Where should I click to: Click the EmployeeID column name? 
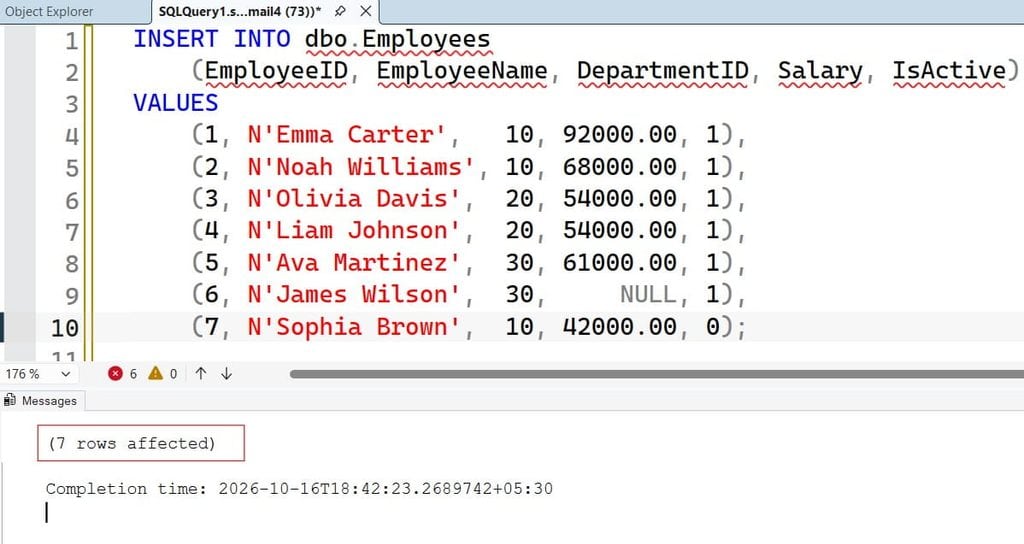point(276,71)
